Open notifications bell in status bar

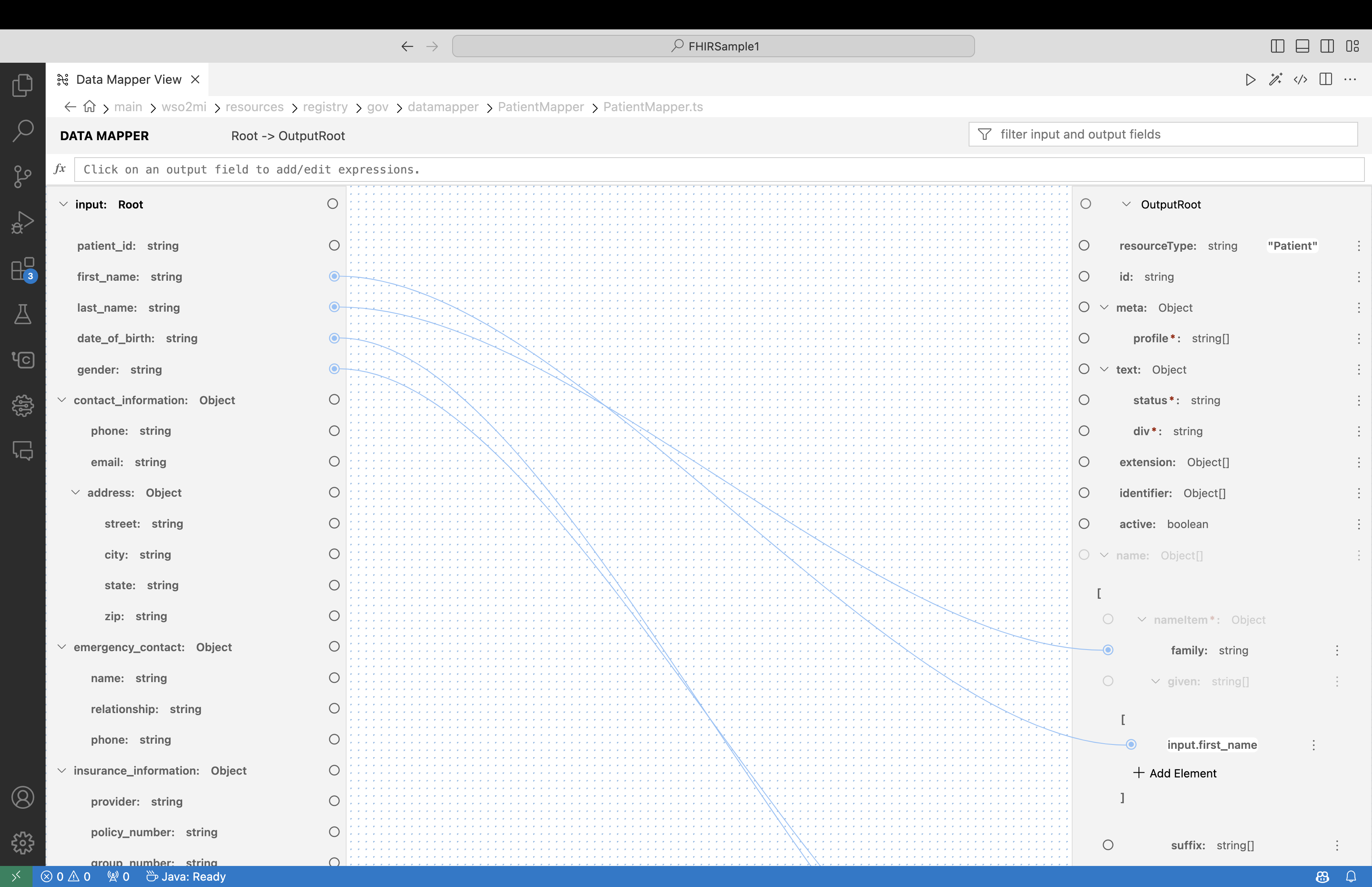point(1351,877)
